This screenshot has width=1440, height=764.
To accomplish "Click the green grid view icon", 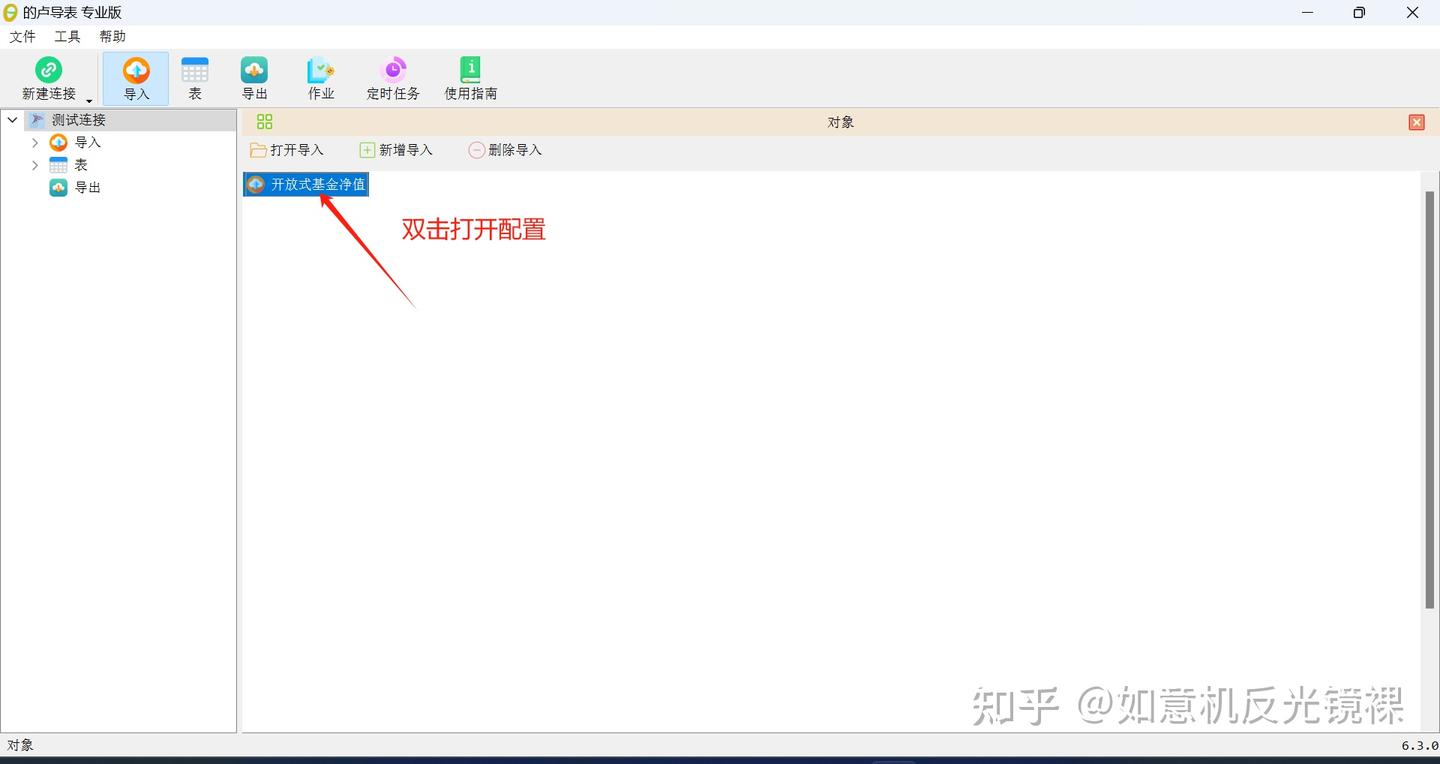I will [264, 122].
